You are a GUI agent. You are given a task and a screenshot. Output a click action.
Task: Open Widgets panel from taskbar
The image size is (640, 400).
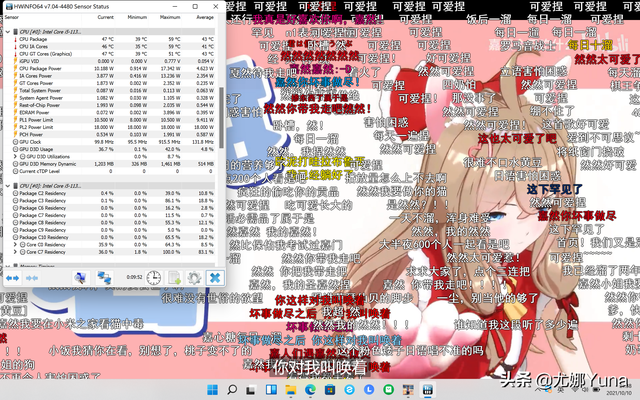tap(271, 390)
